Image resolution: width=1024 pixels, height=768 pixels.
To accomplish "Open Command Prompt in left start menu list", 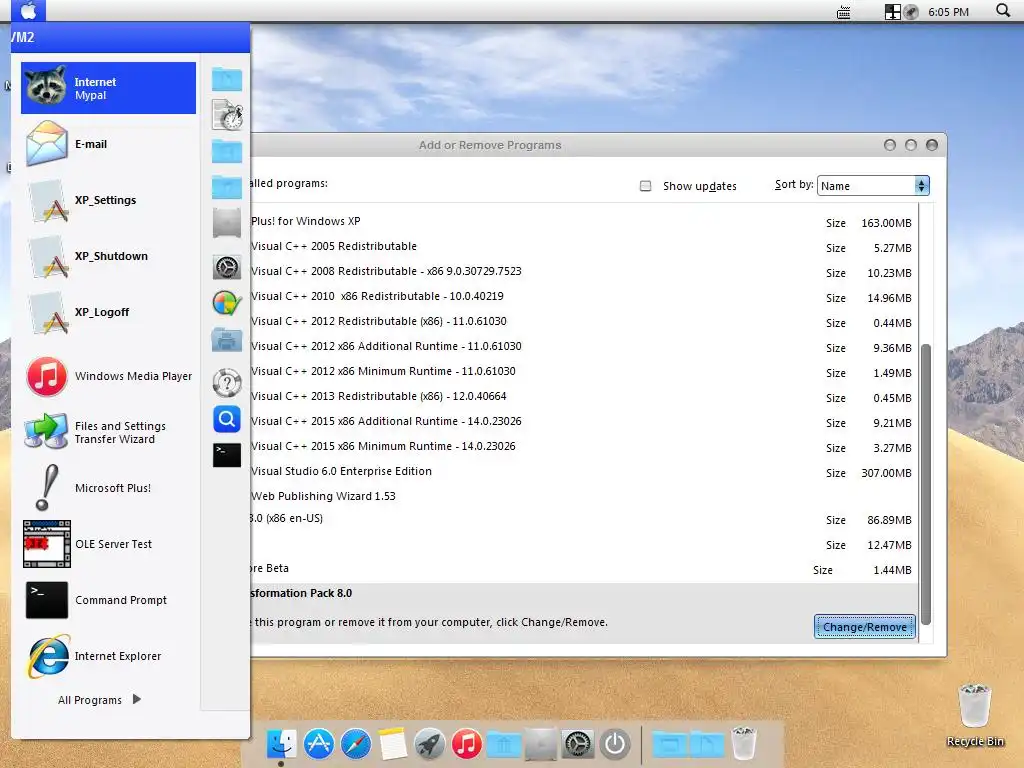I will point(108,600).
